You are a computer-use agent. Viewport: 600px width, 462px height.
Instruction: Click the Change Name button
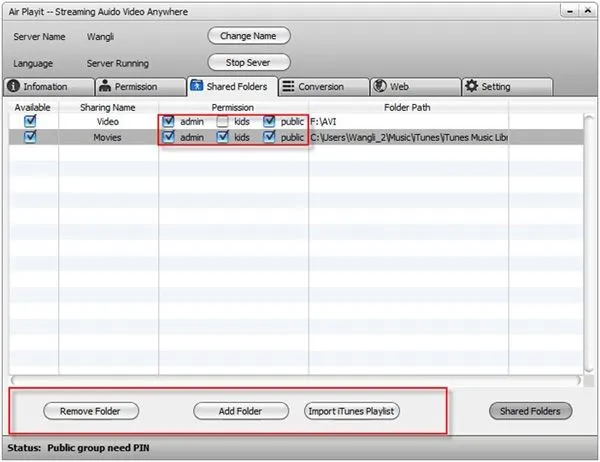249,36
